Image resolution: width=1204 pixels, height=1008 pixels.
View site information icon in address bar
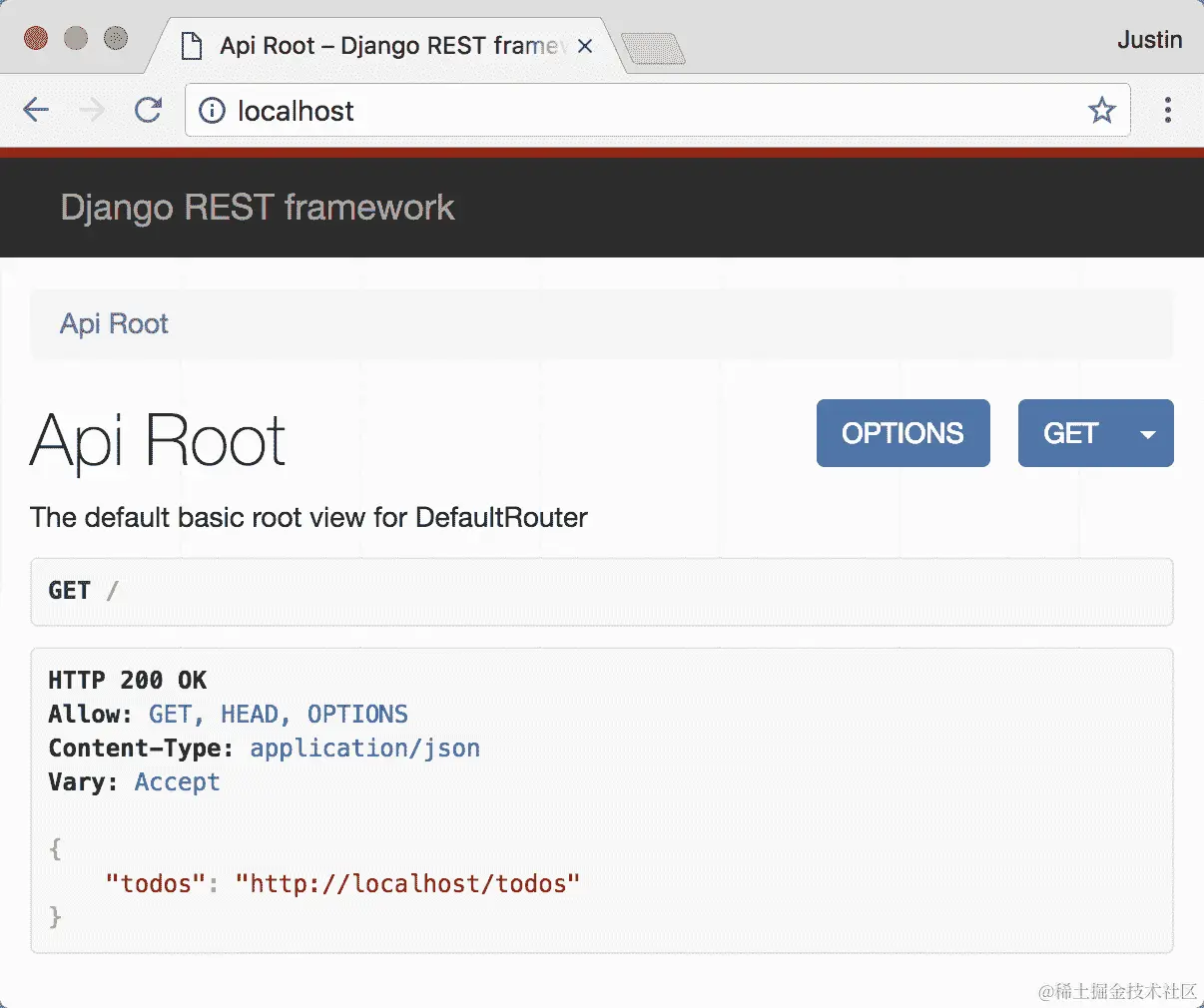212,110
